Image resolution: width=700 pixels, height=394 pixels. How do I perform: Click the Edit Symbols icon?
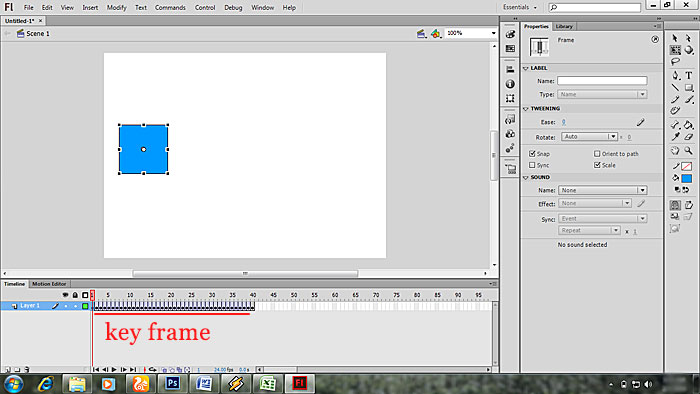[x=435, y=33]
